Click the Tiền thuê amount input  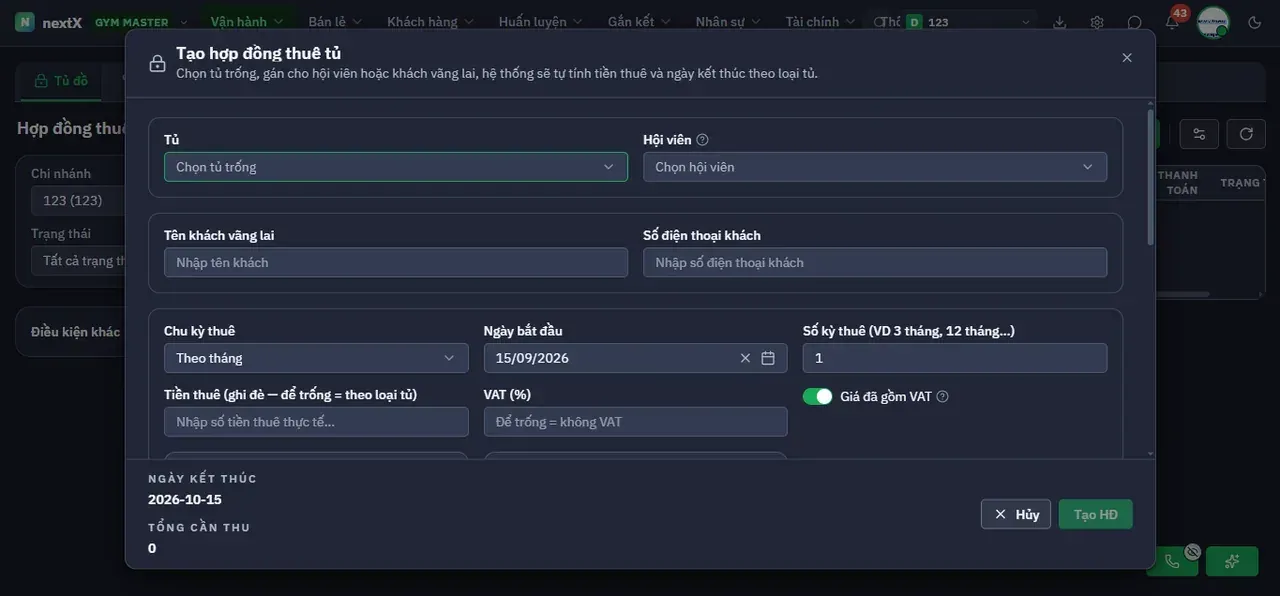tap(316, 422)
